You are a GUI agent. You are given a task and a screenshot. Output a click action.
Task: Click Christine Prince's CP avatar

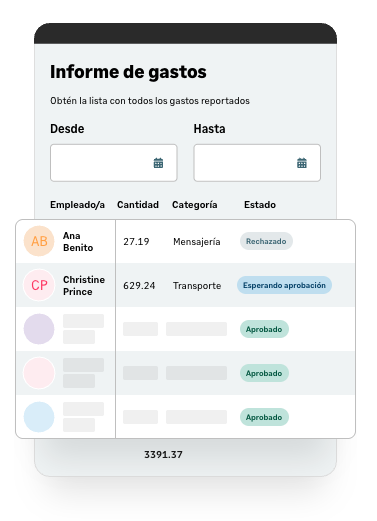coord(39,285)
